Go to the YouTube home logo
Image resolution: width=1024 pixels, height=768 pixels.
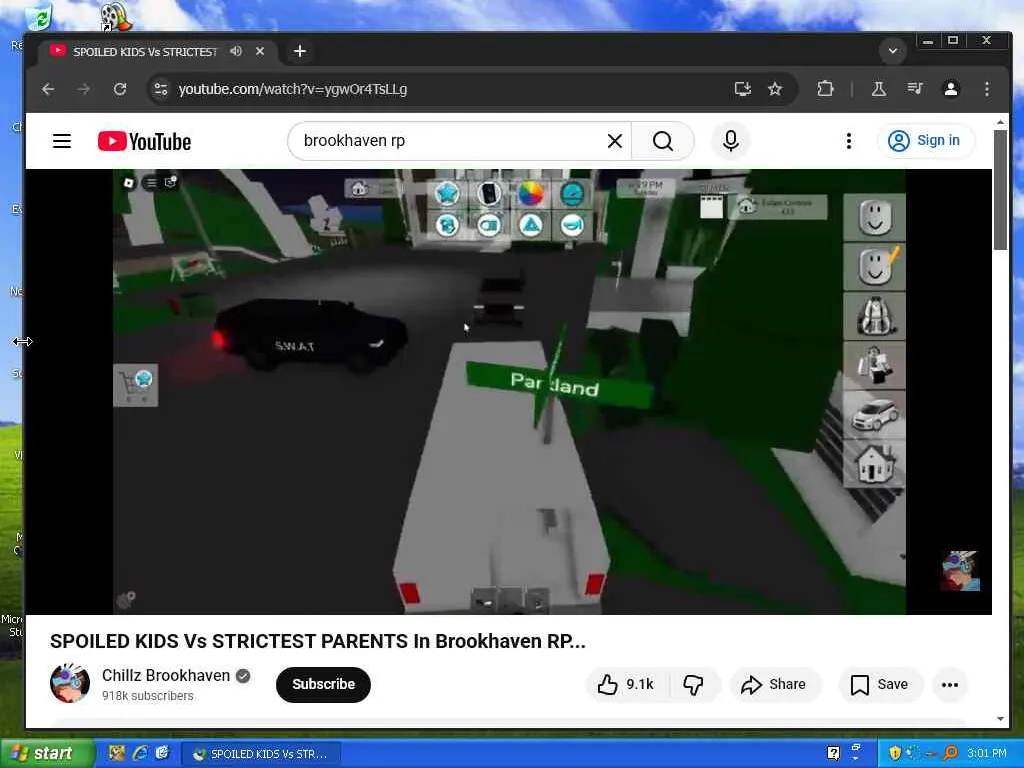point(144,141)
